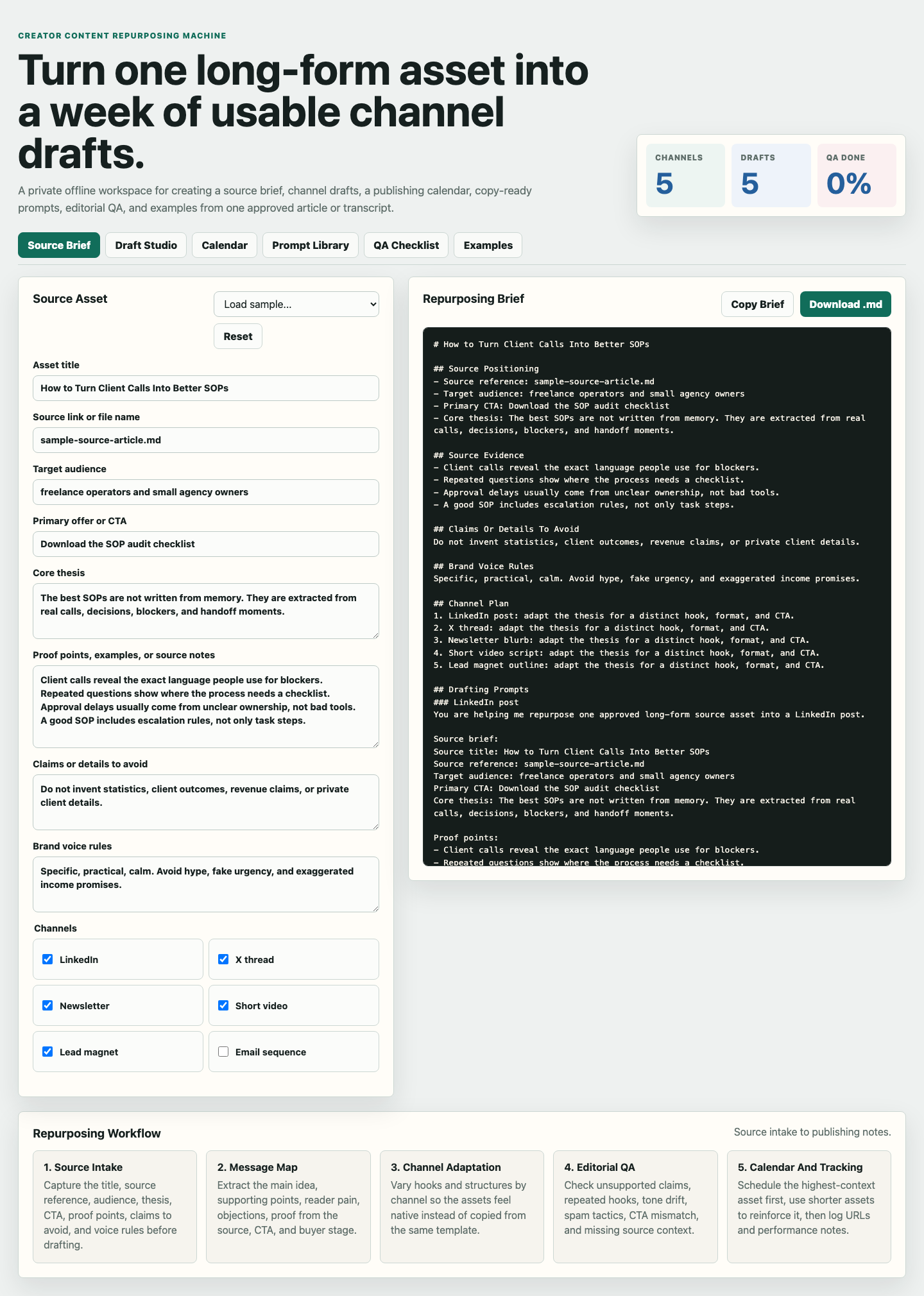The width and height of the screenshot is (924, 1296).
Task: Click the Primary offer or CTA field
Action: [x=206, y=544]
